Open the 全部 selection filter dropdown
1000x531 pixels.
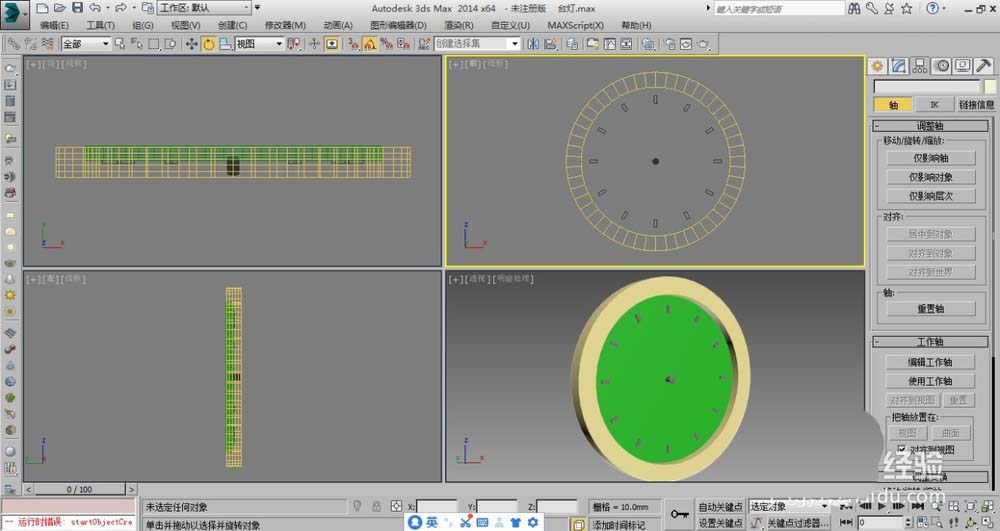pyautogui.click(x=86, y=43)
